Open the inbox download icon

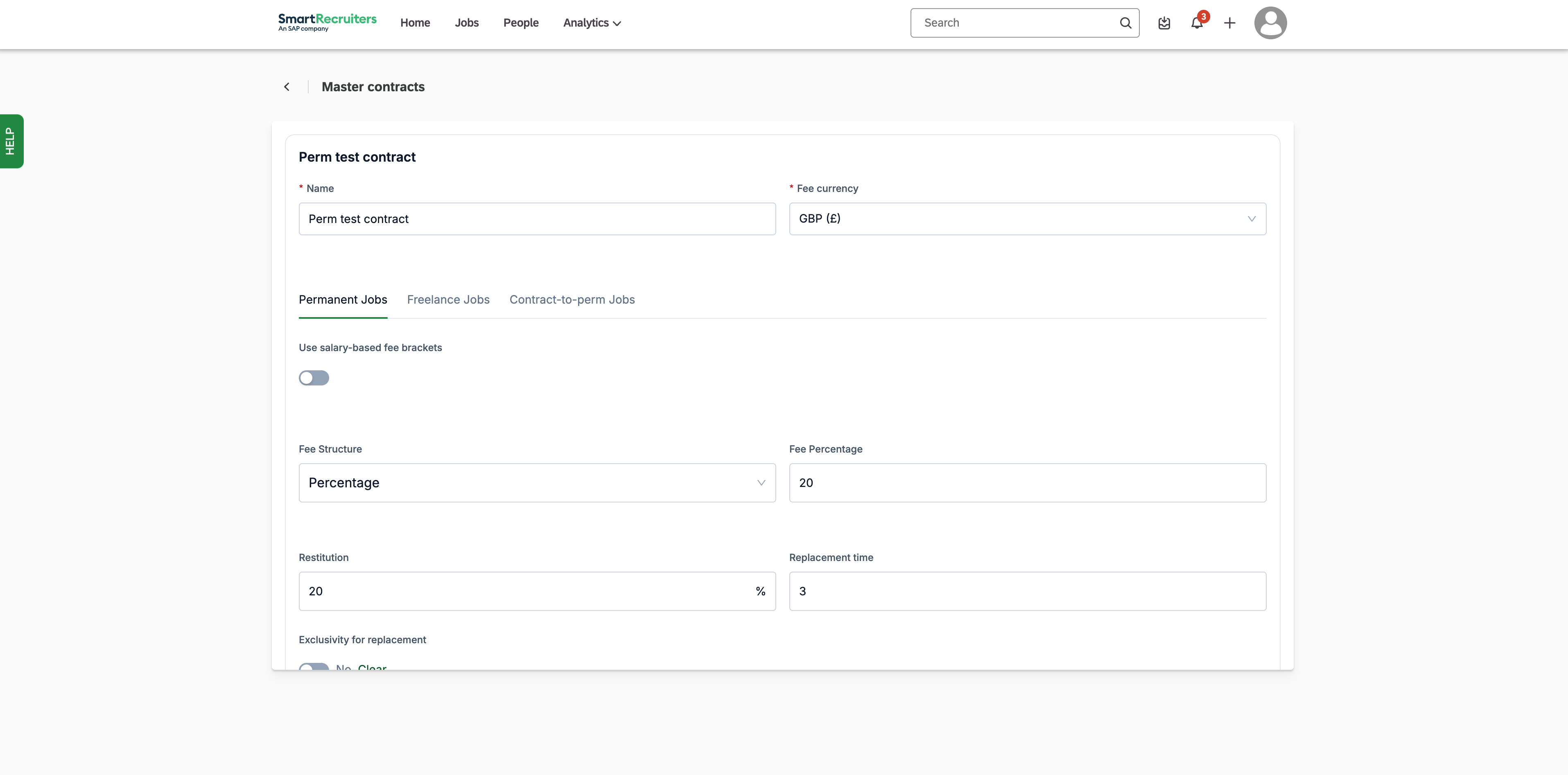[1164, 23]
